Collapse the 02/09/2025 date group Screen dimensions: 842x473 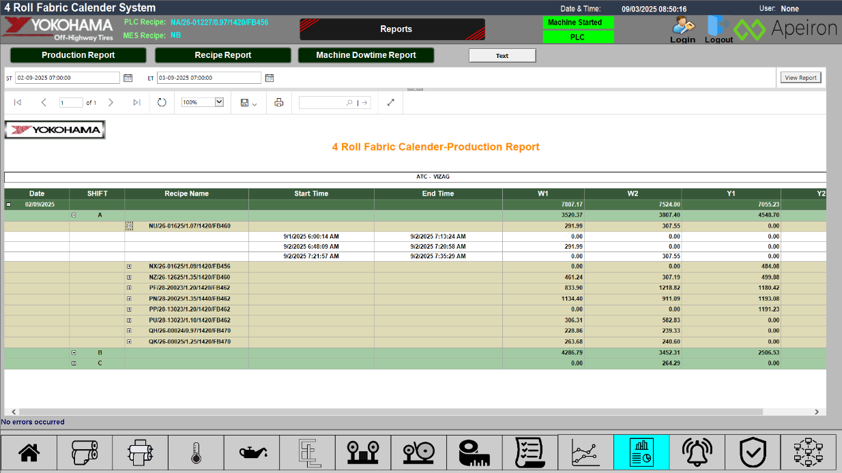9,204
